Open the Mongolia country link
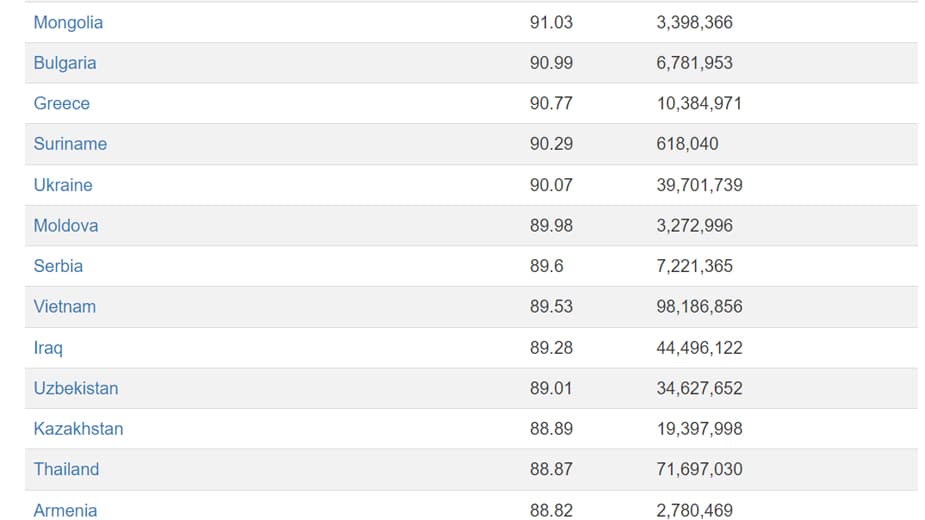 [x=68, y=22]
